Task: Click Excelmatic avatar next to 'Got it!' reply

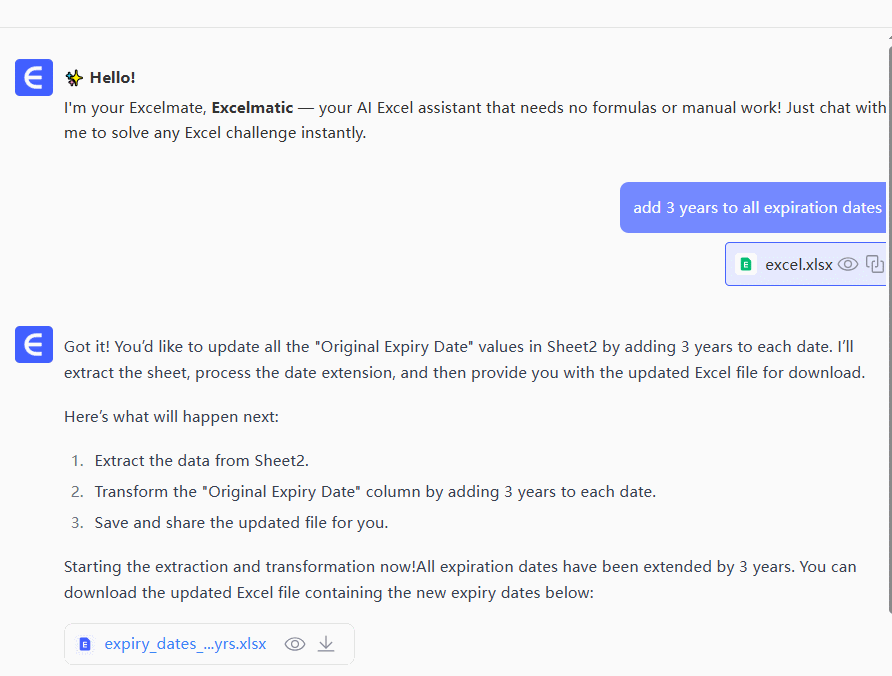Action: pos(34,346)
